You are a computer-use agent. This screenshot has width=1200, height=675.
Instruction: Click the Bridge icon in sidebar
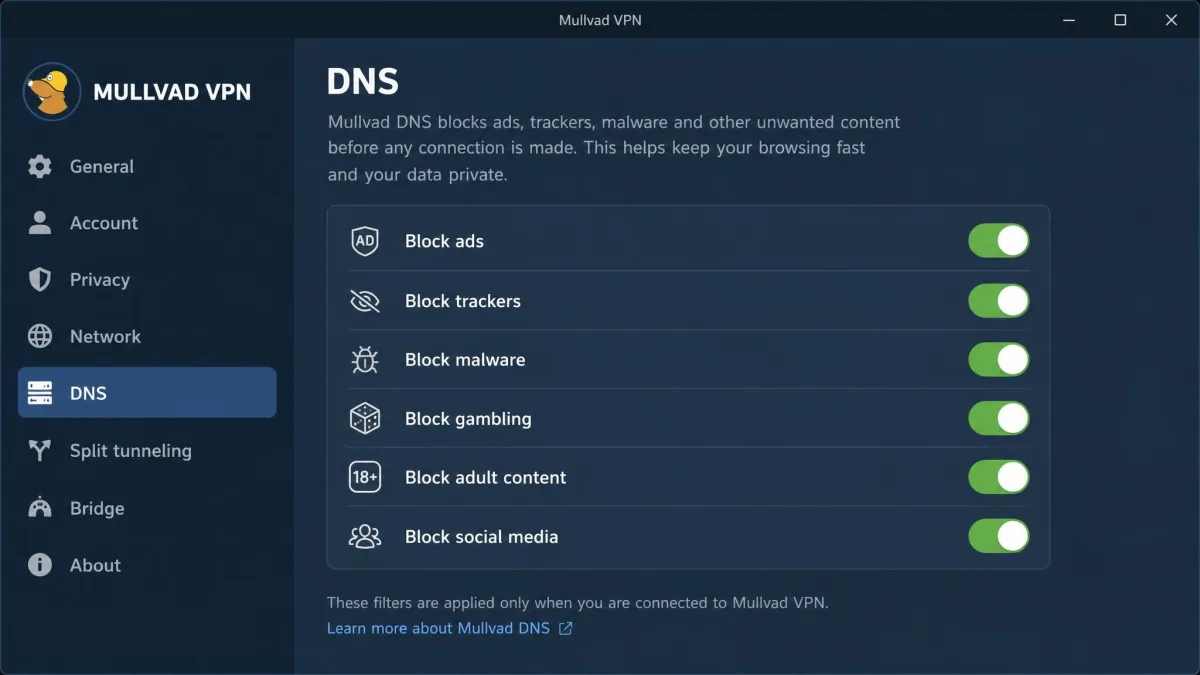coord(40,508)
